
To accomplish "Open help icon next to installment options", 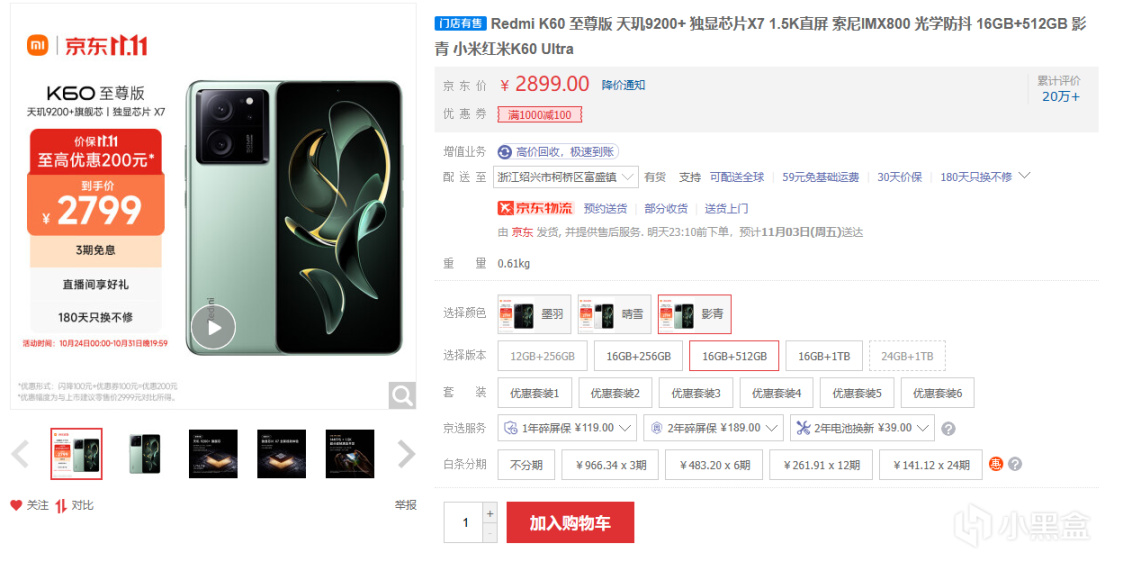I will pos(1015,464).
